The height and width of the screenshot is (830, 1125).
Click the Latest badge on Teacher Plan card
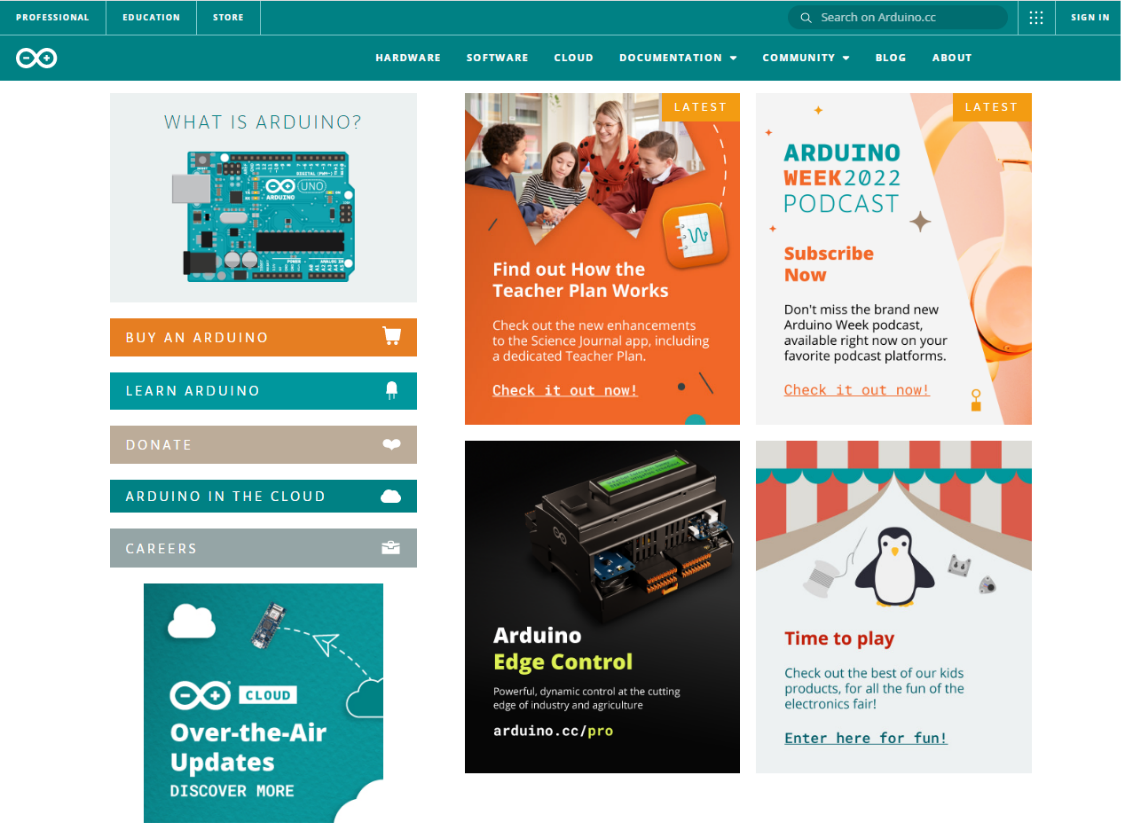pos(700,107)
